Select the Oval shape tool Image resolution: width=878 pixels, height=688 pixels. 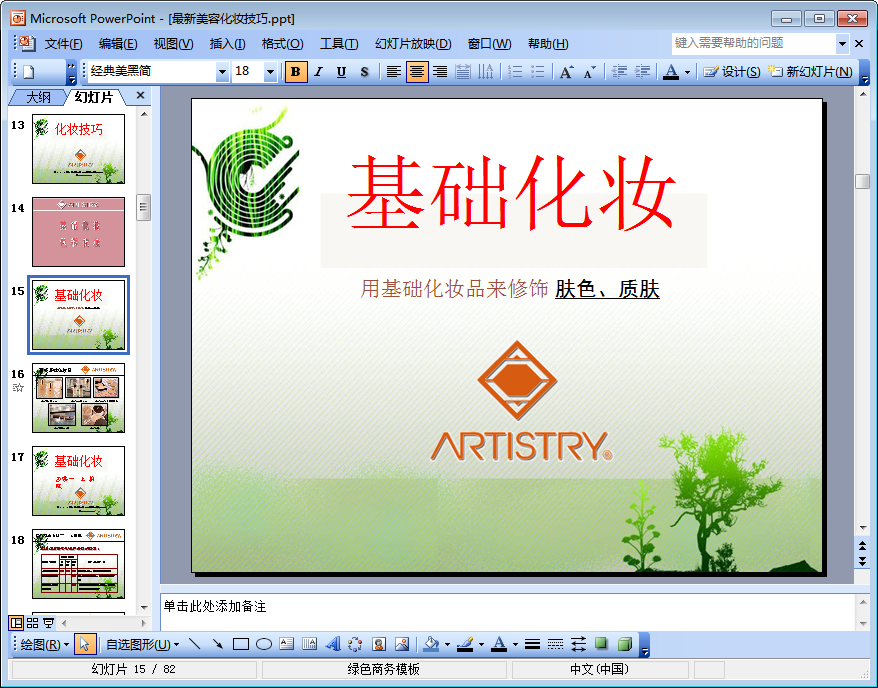(x=264, y=644)
